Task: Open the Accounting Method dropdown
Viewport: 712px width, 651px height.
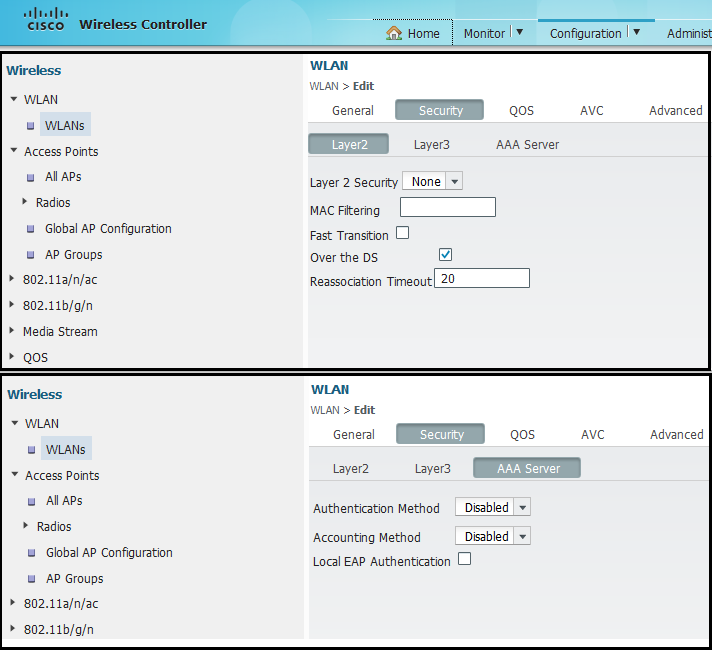Action: coord(492,536)
